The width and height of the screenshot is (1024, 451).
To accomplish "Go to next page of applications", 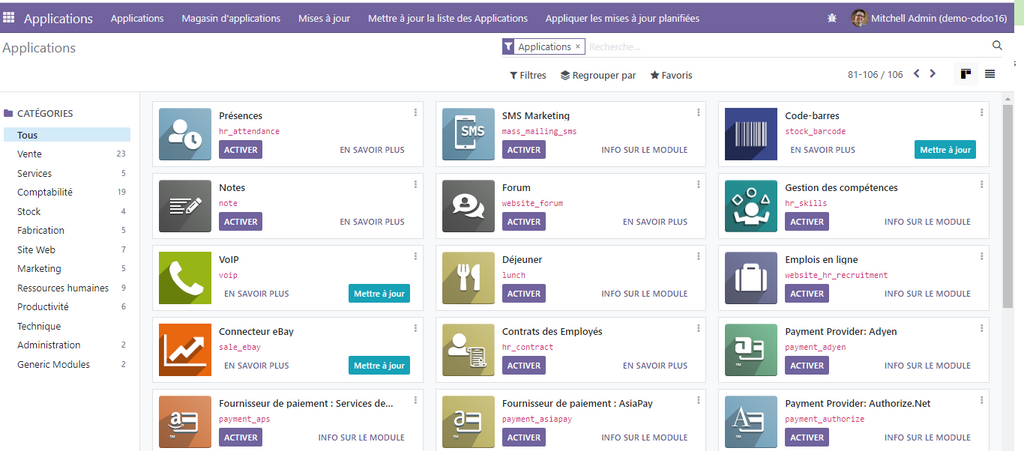I will [x=933, y=74].
